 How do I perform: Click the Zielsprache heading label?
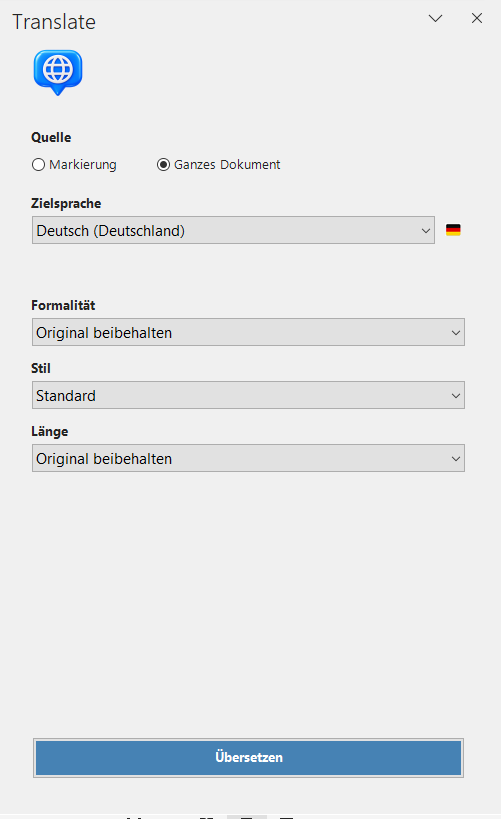click(66, 203)
